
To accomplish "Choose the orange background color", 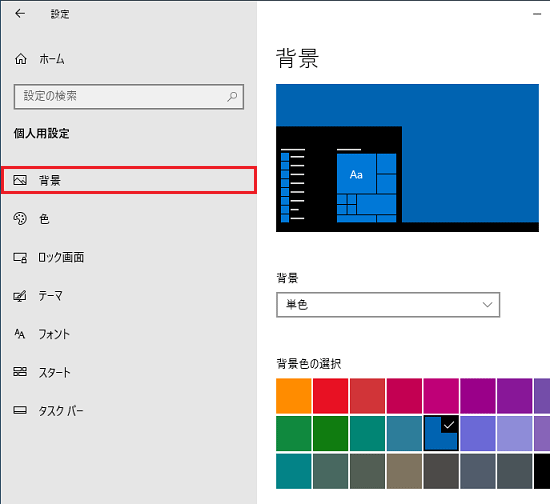I will pyautogui.click(x=294, y=396).
